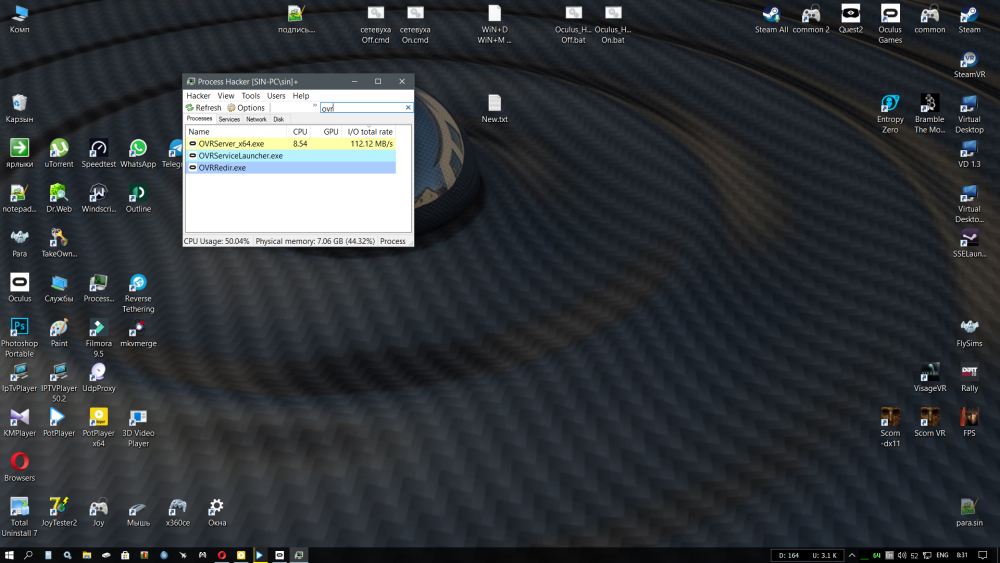The height and width of the screenshot is (563, 1000).
Task: Select the New.txt file on desktop
Action: coord(494,108)
